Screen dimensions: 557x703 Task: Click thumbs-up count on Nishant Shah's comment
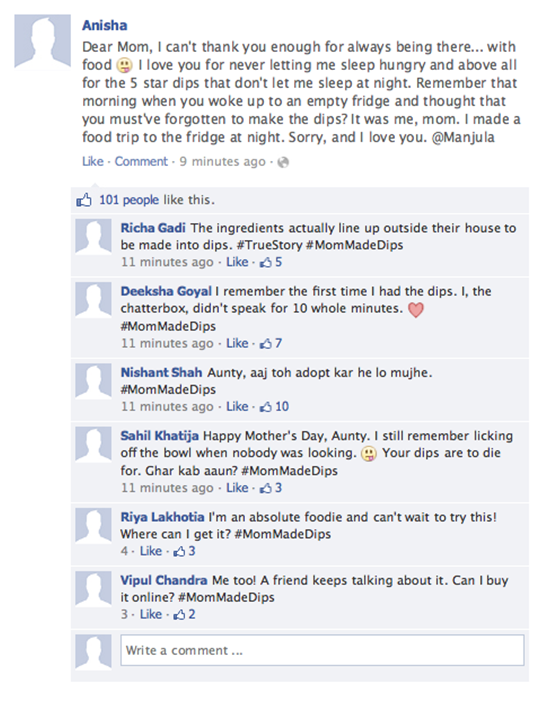coord(274,407)
